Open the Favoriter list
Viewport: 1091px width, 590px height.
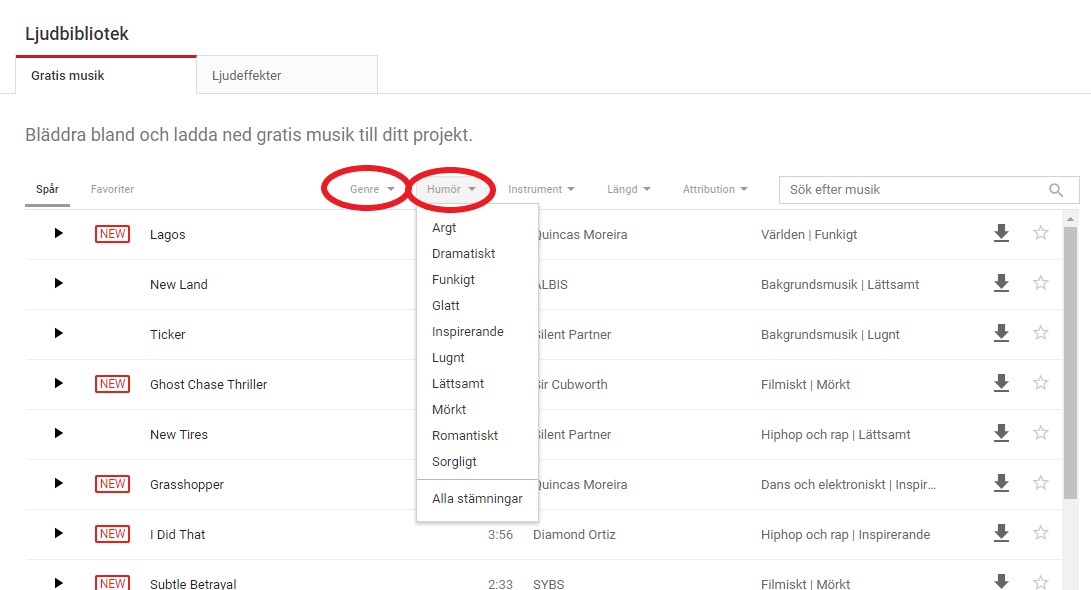112,189
